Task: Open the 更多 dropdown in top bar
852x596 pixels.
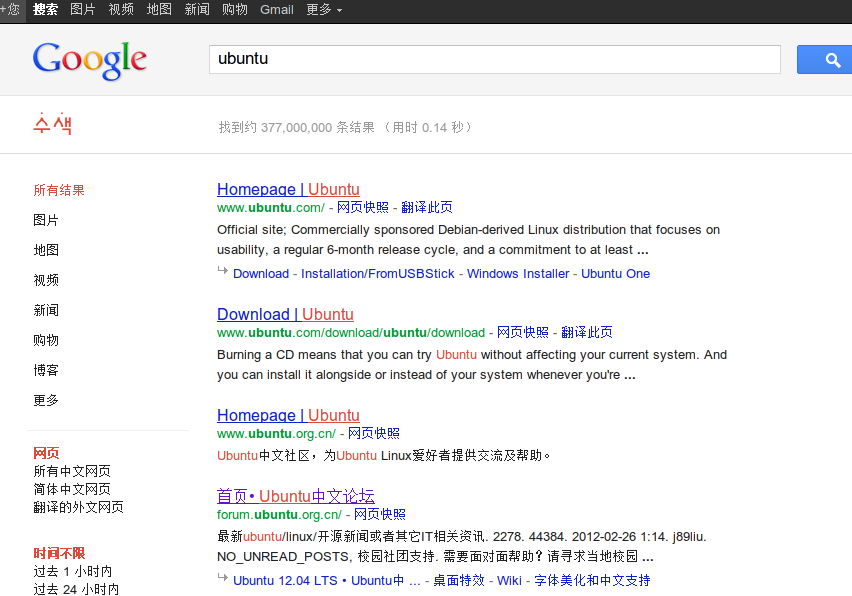Action: pos(324,10)
